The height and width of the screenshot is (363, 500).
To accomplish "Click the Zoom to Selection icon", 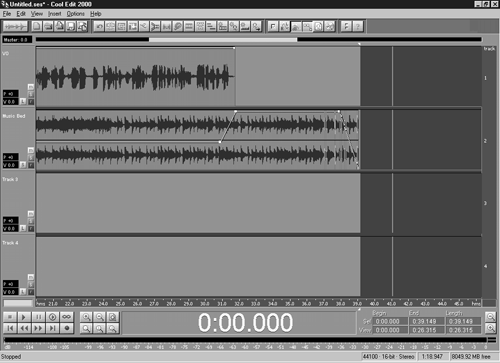I will (x=86, y=328).
